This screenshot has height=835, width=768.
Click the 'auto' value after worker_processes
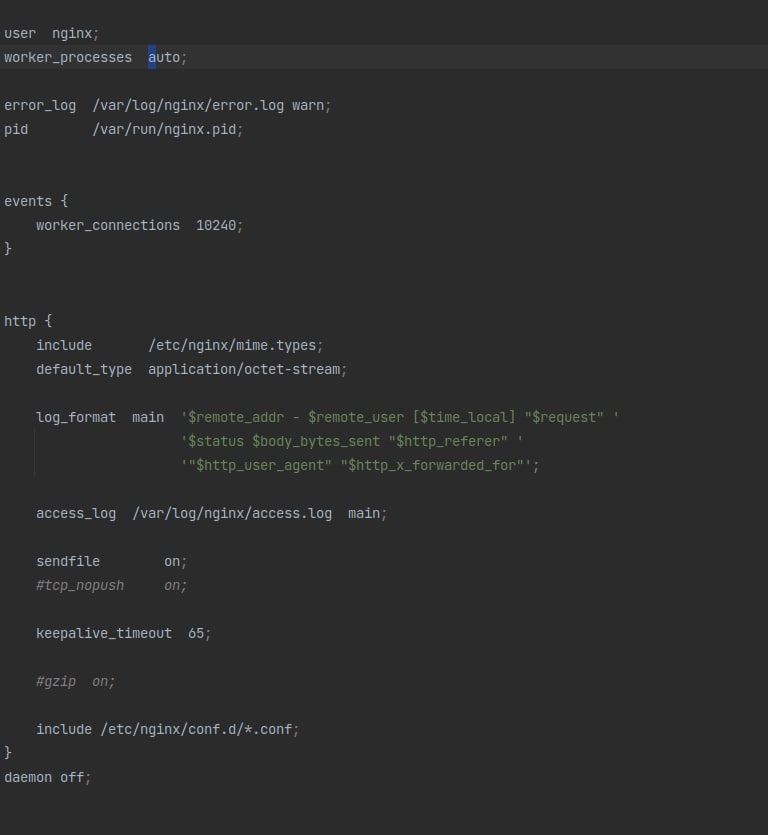(x=164, y=58)
